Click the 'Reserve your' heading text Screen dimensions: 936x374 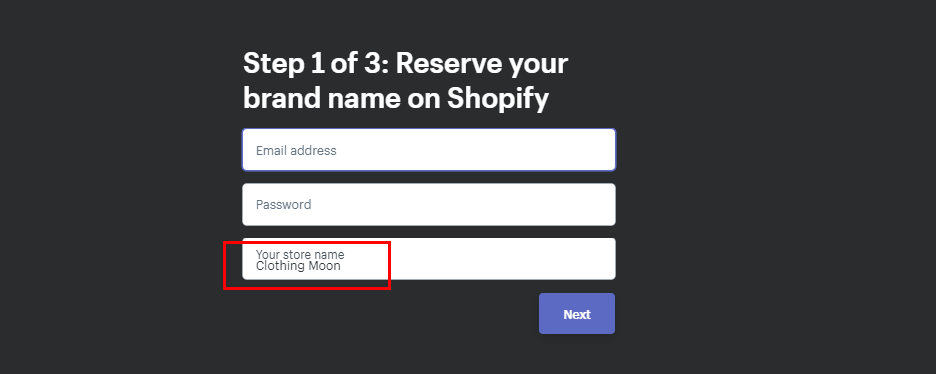point(482,64)
